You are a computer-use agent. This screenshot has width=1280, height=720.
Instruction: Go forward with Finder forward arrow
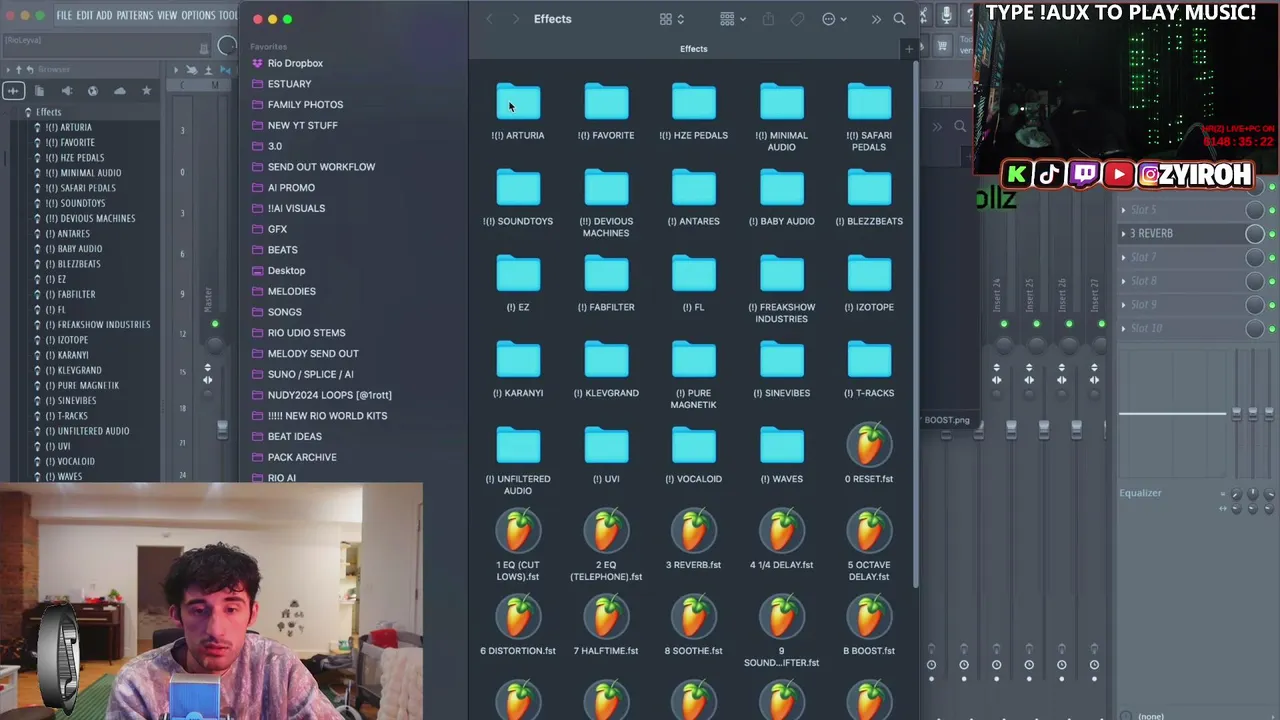tap(516, 19)
